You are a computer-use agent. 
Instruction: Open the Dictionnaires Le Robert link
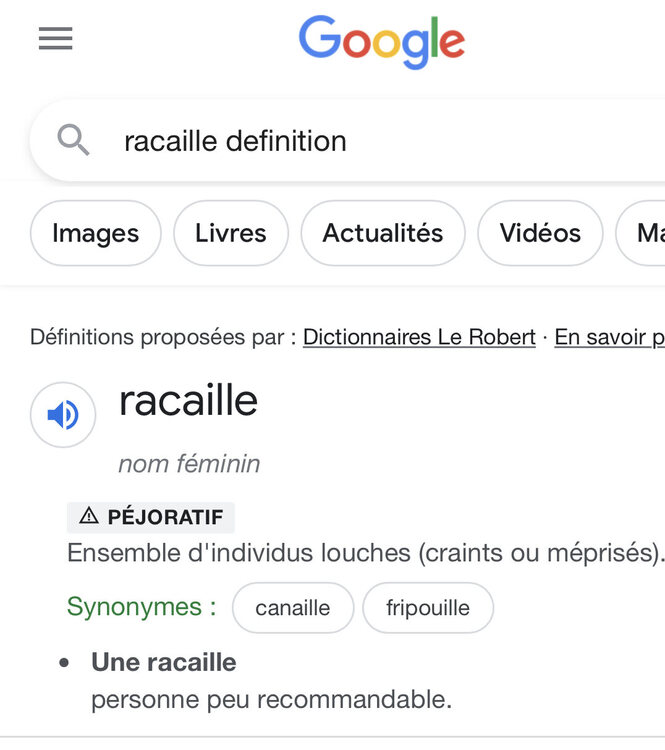pyautogui.click(x=419, y=337)
